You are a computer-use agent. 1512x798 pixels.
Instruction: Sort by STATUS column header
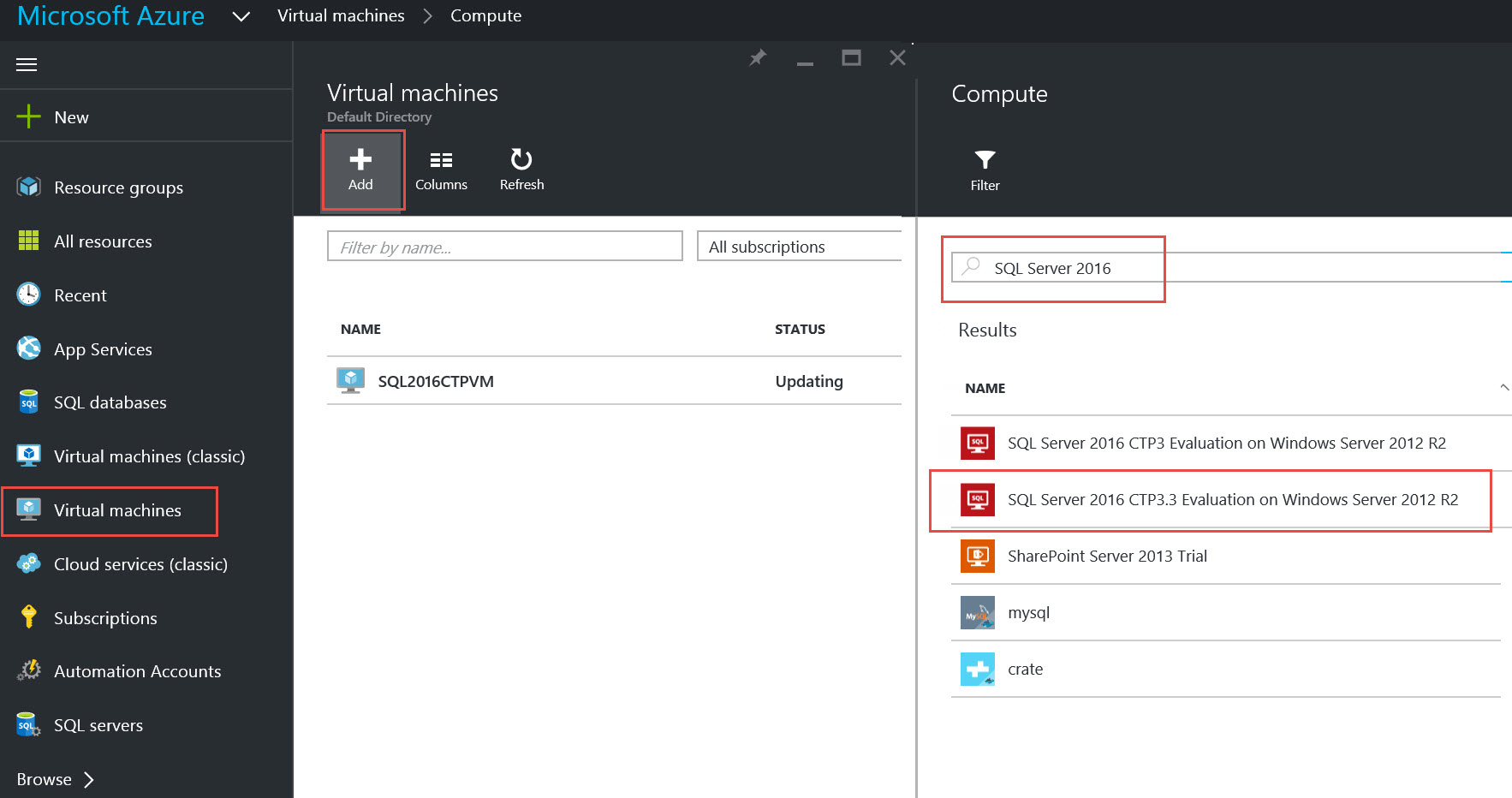point(800,329)
